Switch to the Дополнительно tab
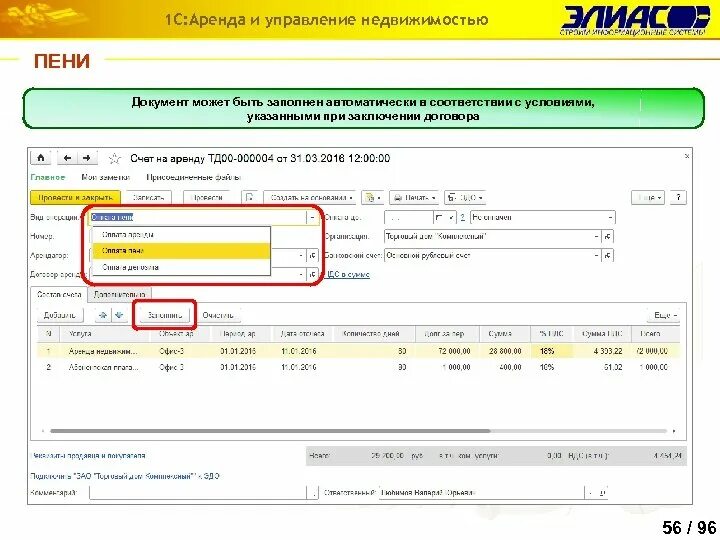720x540 pixels. tap(119, 295)
